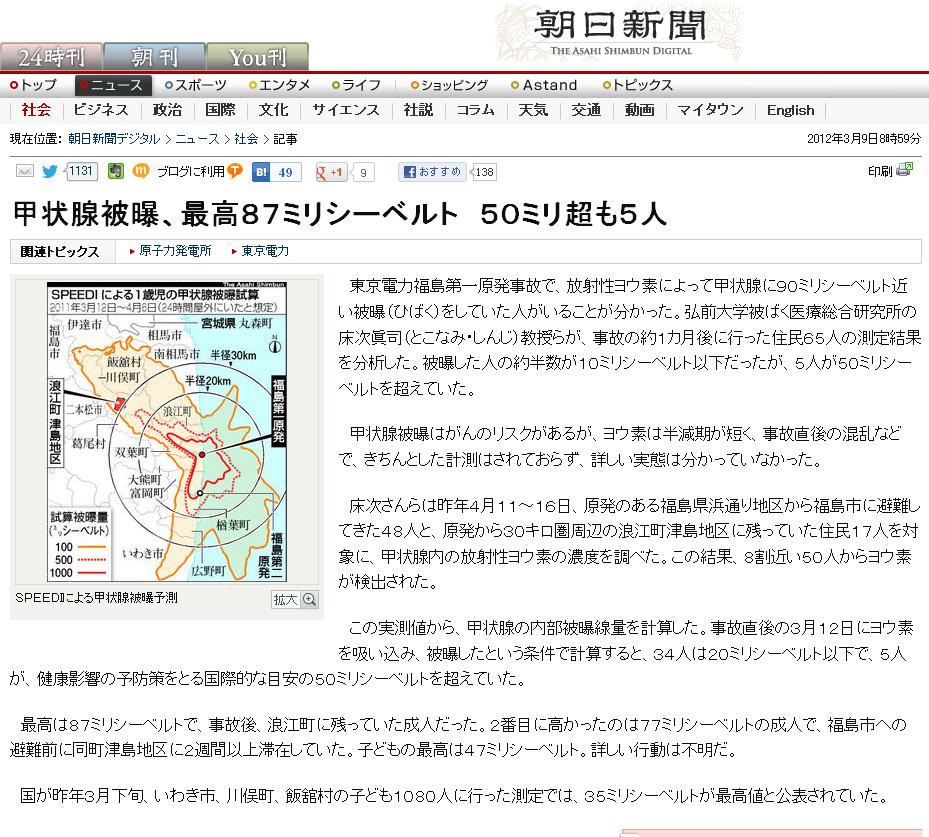Image resolution: width=929 pixels, height=837 pixels.
Task: Open トピックス in the main navigation
Action: point(638,85)
